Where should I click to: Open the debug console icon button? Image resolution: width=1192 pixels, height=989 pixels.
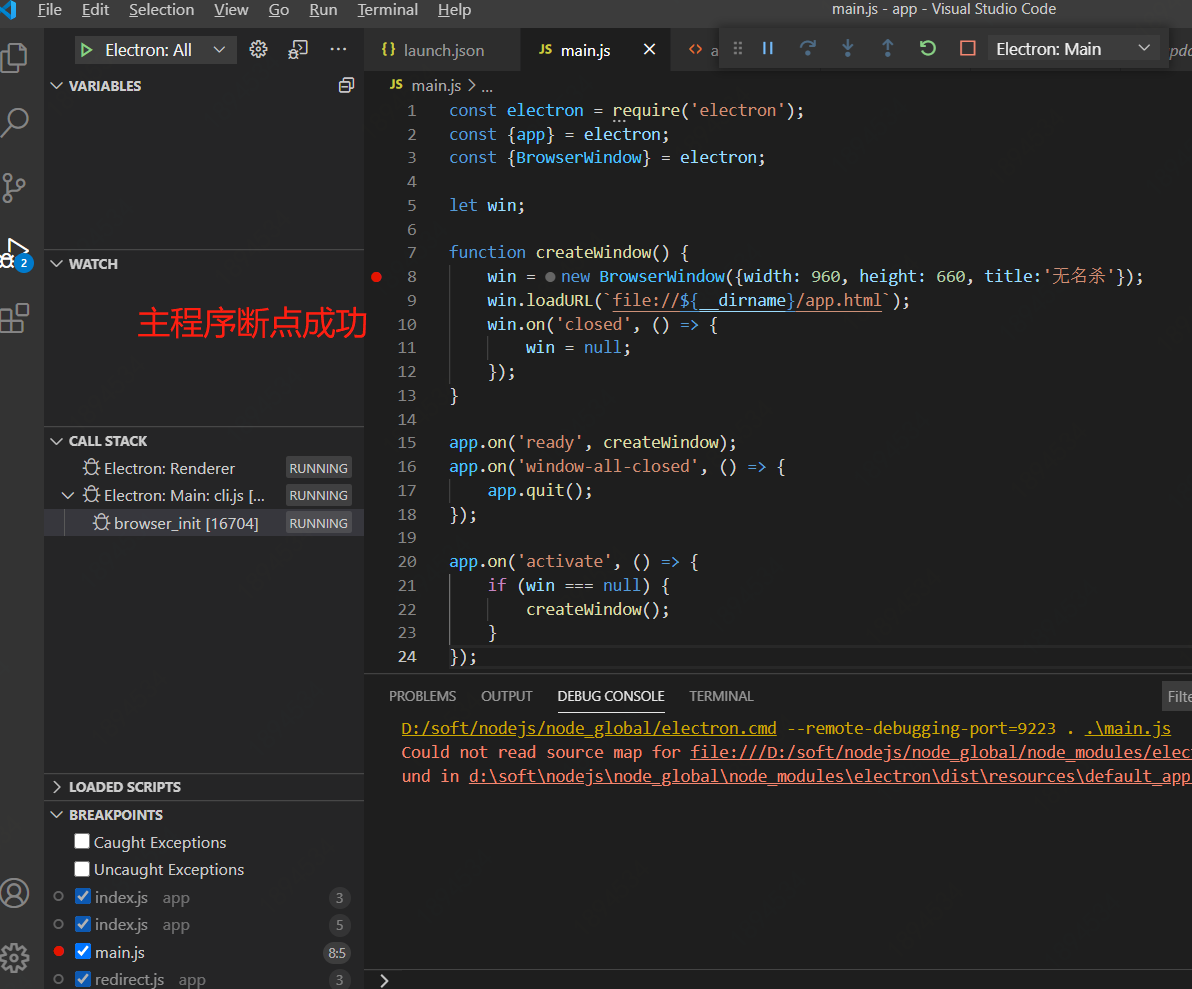(x=298, y=49)
